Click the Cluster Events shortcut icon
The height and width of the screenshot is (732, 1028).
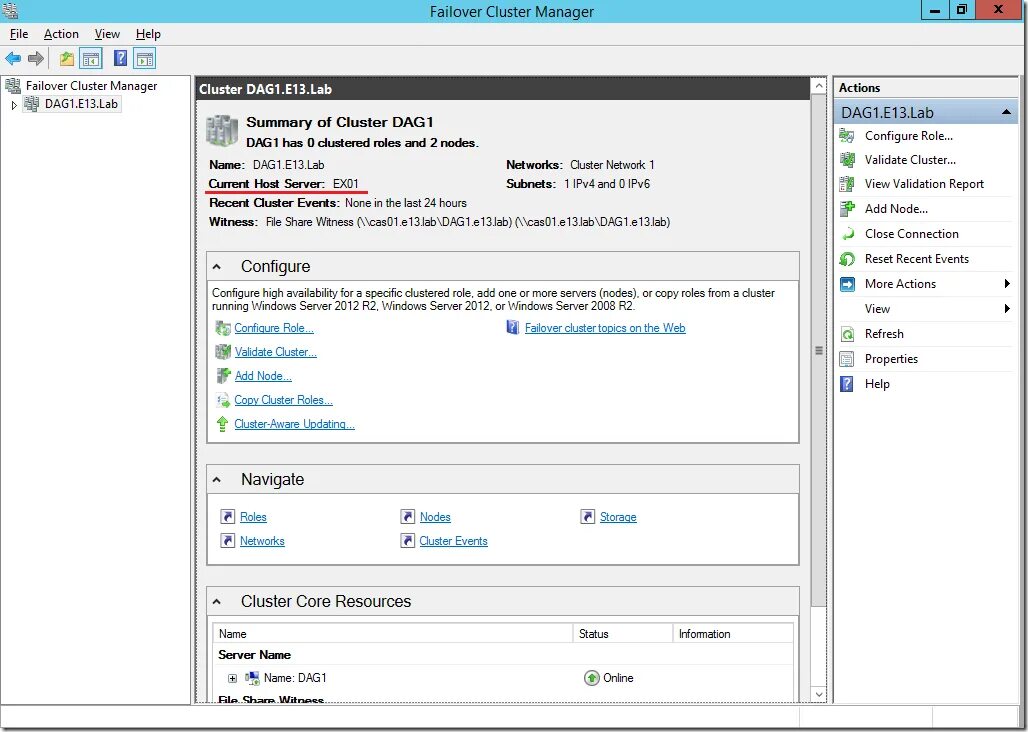(x=408, y=541)
